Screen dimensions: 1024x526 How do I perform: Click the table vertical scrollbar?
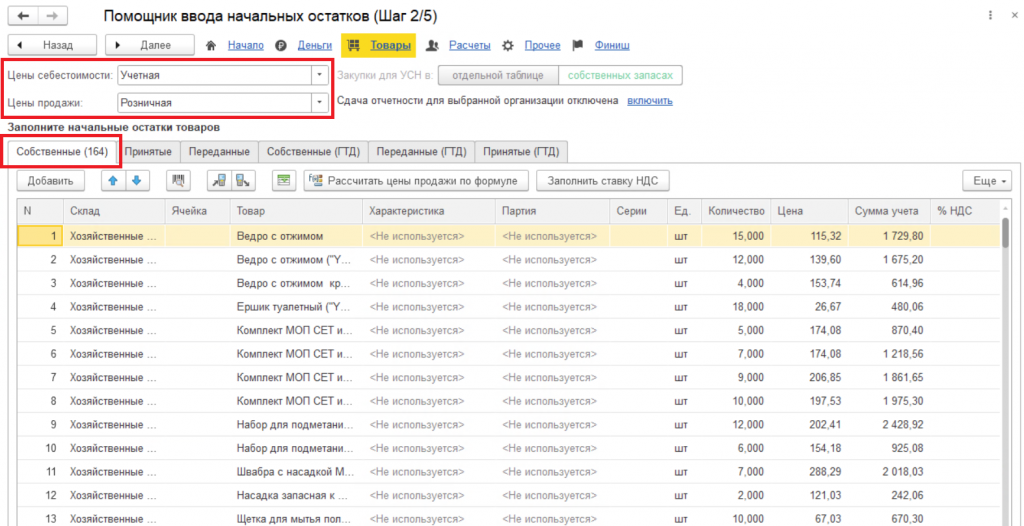[x=1006, y=231]
